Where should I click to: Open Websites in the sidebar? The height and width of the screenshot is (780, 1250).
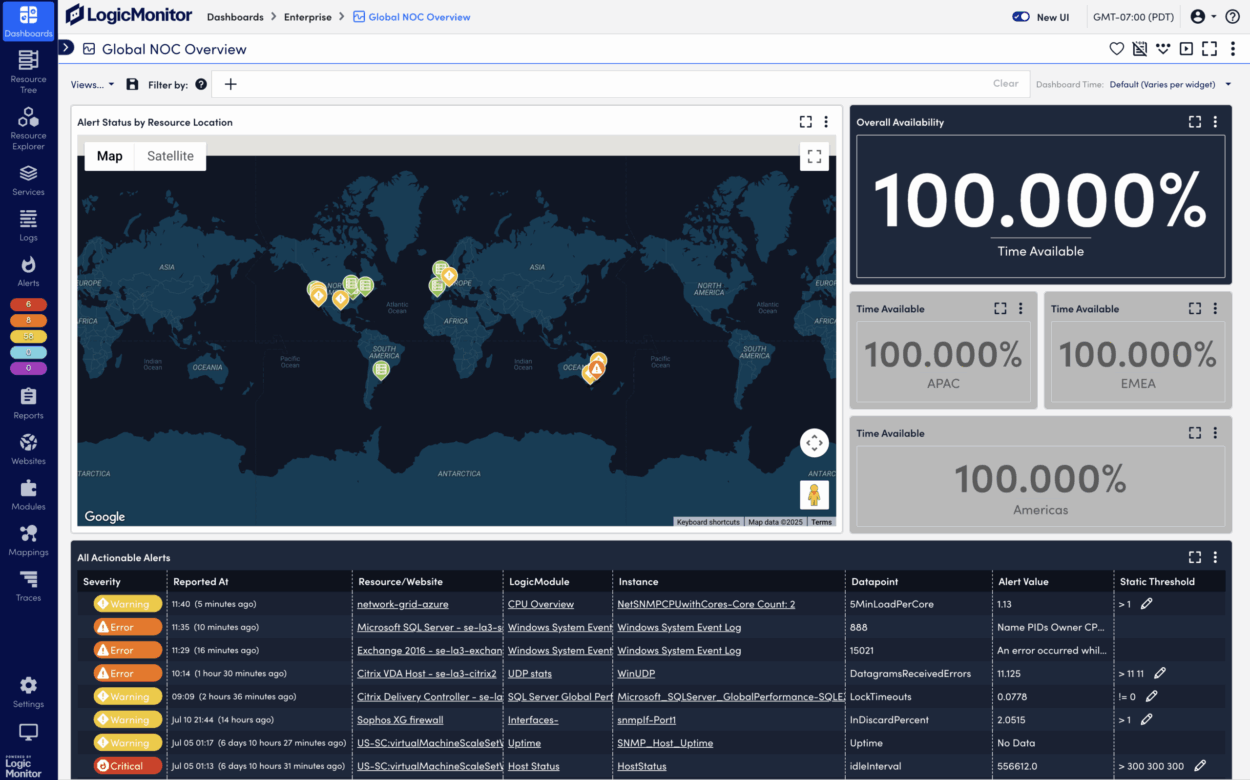click(x=28, y=449)
